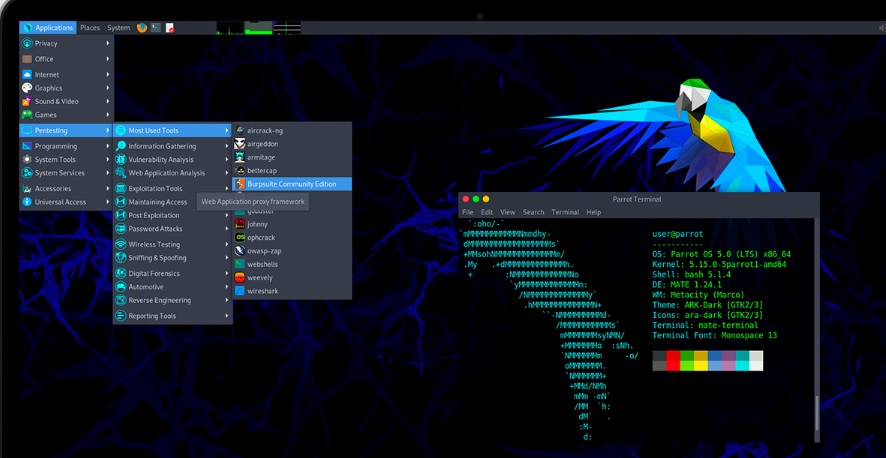Viewport: 886px width, 458px height.
Task: Click the Sound & Video icon
Action: [x=27, y=102]
